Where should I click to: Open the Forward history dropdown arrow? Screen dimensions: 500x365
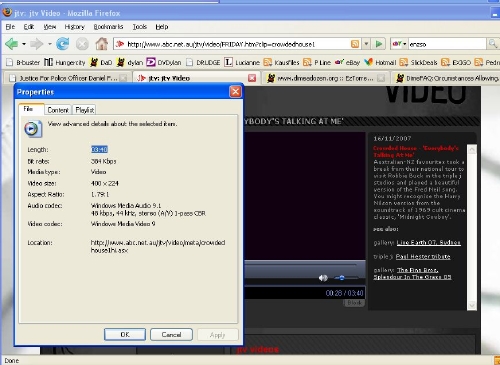click(49, 44)
